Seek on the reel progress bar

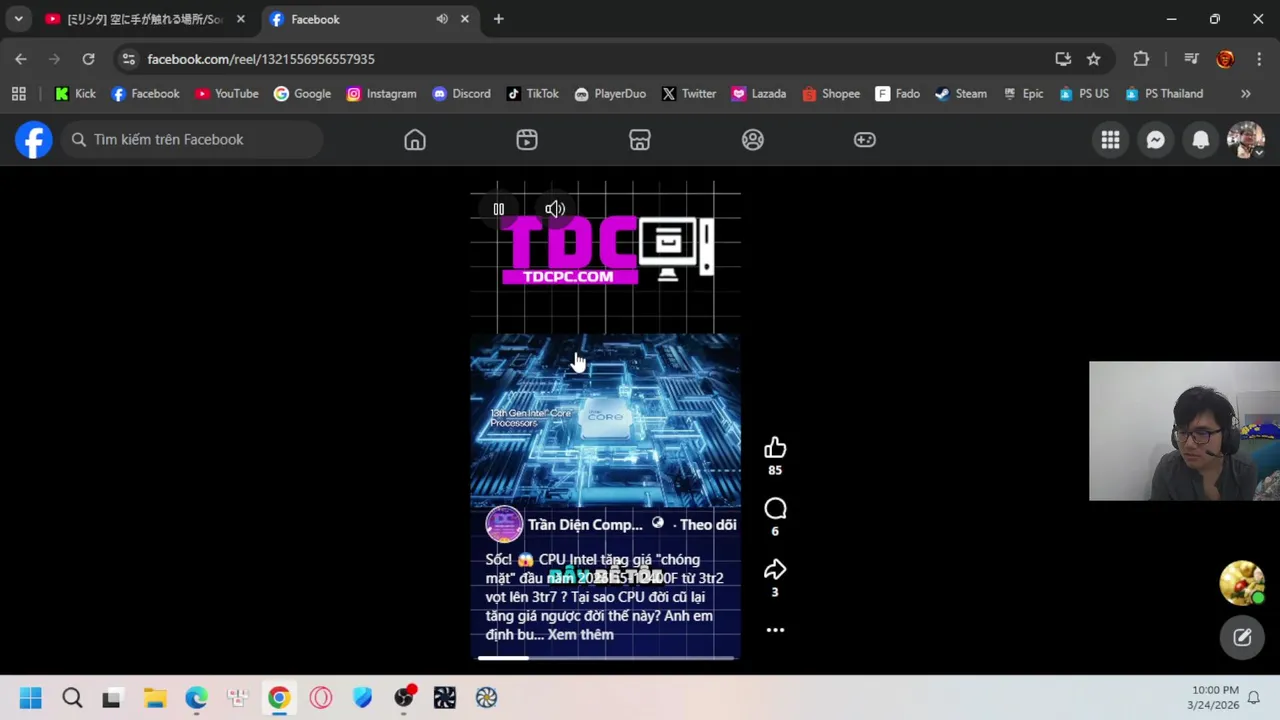click(606, 658)
